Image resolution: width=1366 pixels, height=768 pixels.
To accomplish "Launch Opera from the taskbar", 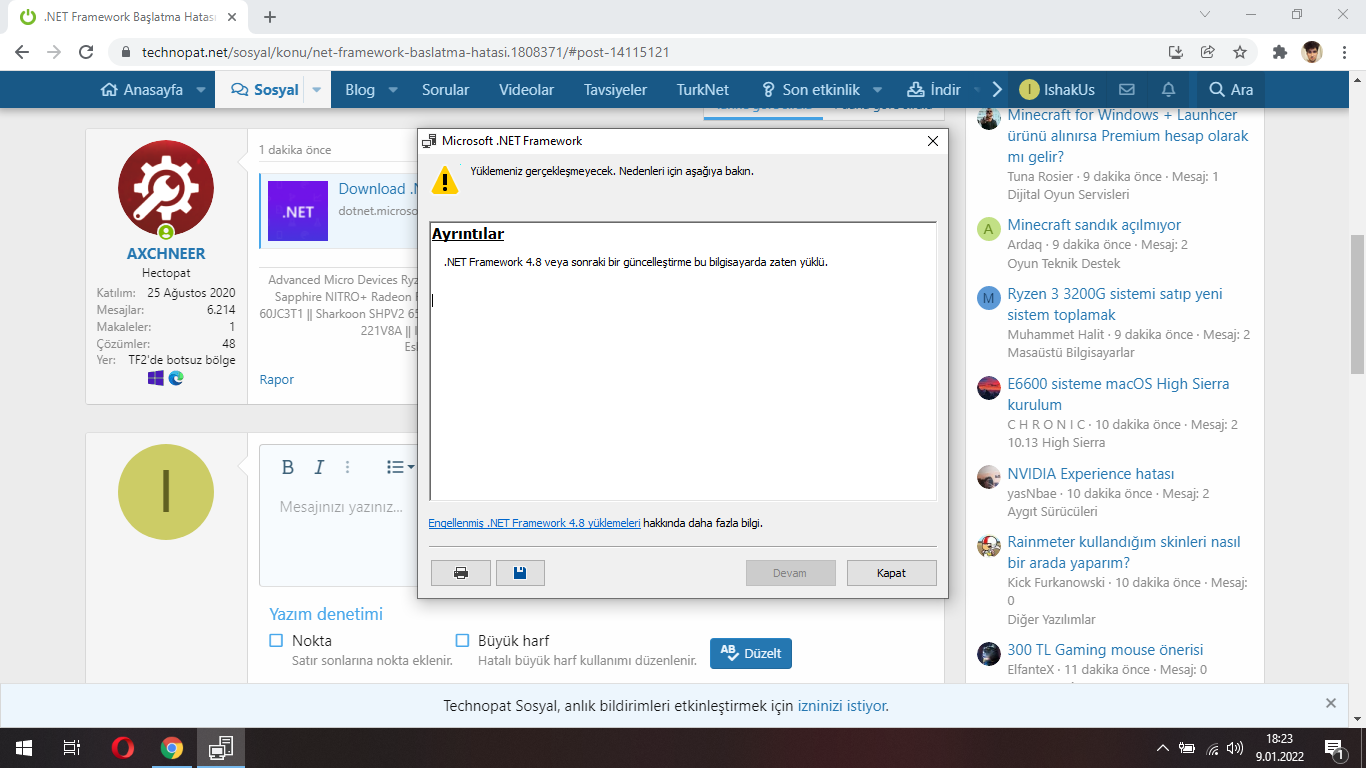I will point(123,748).
